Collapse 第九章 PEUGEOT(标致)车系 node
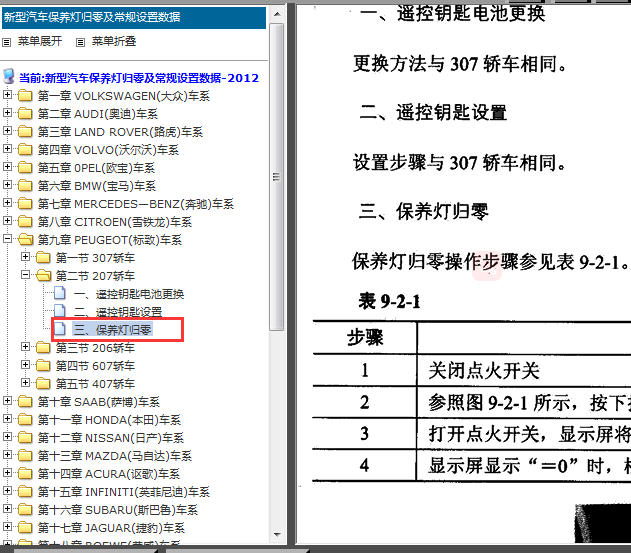 pos(7,239)
